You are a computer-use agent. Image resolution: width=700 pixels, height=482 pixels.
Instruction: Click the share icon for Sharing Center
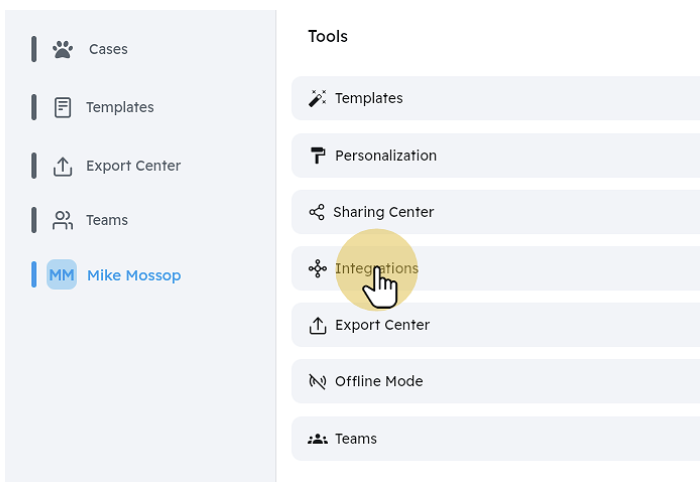pyautogui.click(x=317, y=212)
